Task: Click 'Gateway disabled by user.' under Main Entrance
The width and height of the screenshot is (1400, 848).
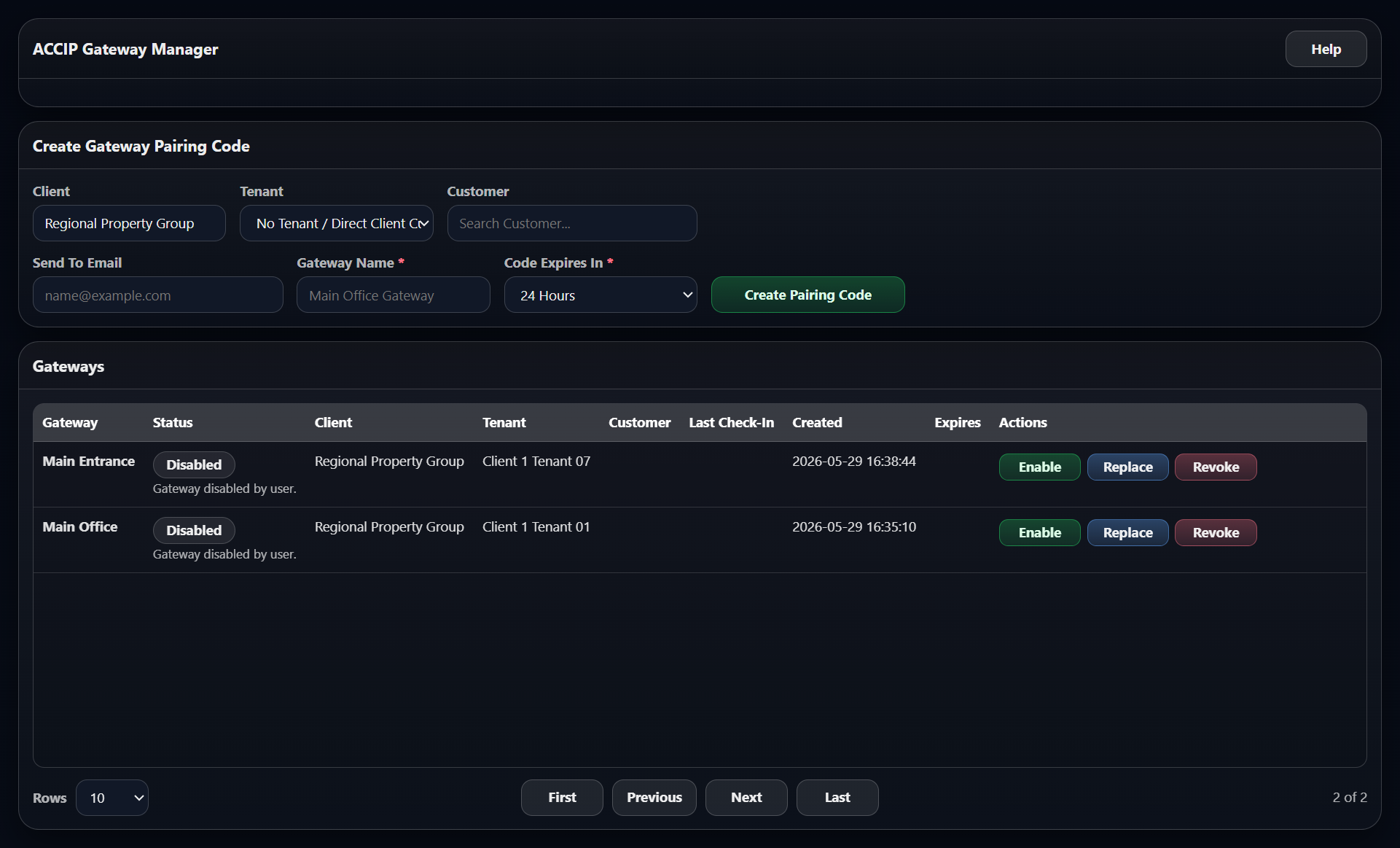Action: coord(224,489)
